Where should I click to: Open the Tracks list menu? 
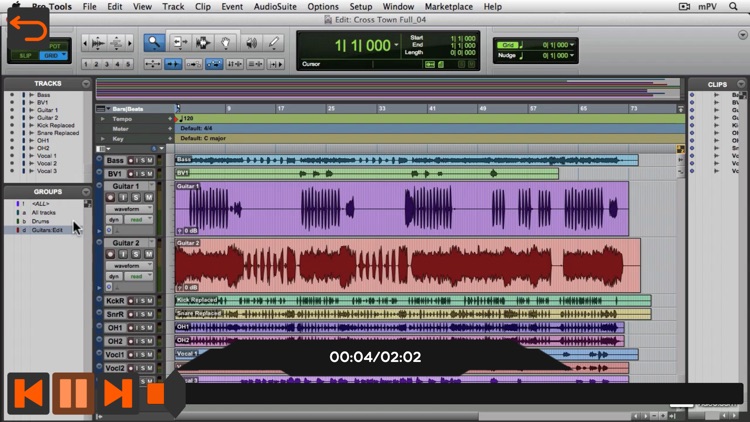[x=86, y=84]
